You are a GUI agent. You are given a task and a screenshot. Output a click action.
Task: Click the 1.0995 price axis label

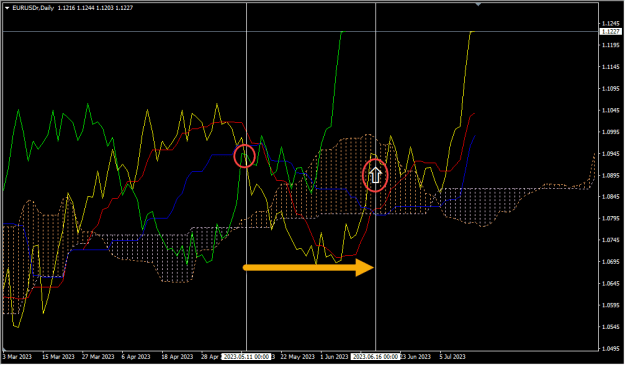[x=611, y=132]
